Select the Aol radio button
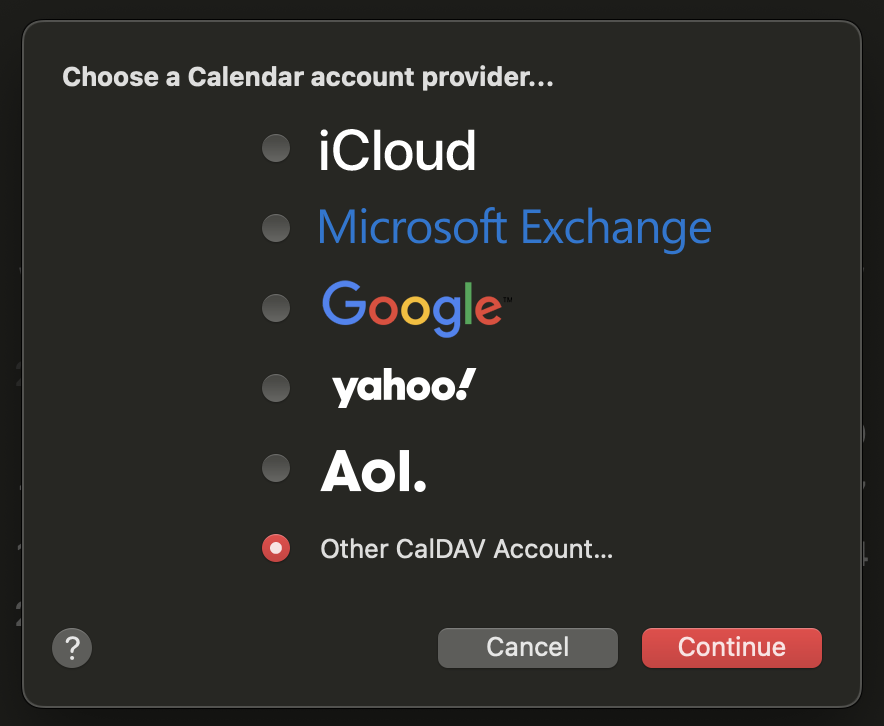The width and height of the screenshot is (884, 726). pyautogui.click(x=276, y=468)
